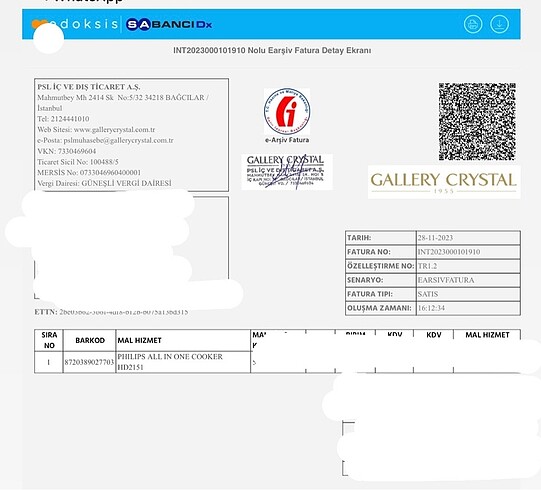Click the ETTN identifier text
541x490 pixels.
(x=111, y=312)
